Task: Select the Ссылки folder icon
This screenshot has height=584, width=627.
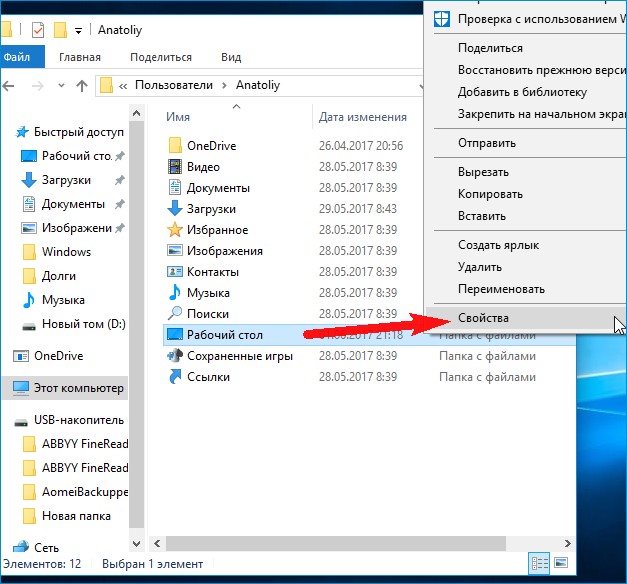Action: pos(175,377)
